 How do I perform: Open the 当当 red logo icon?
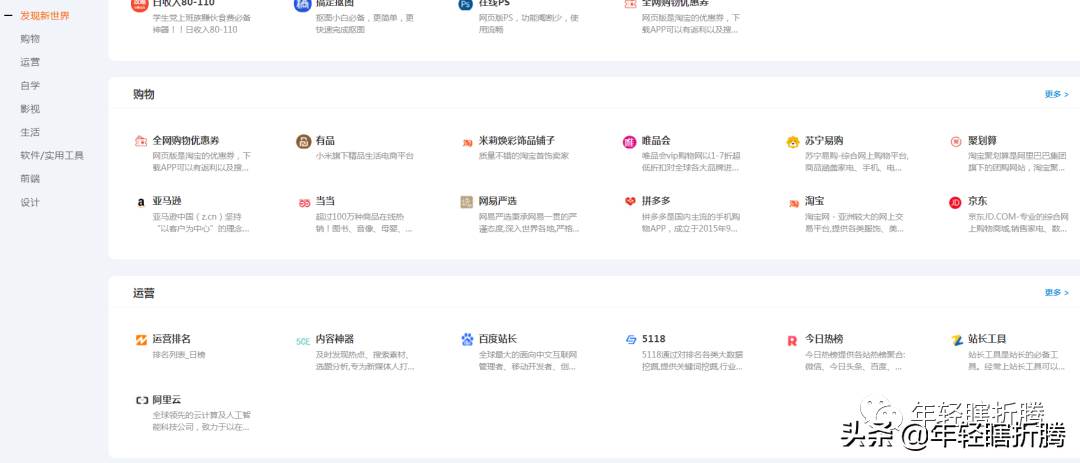[304, 203]
